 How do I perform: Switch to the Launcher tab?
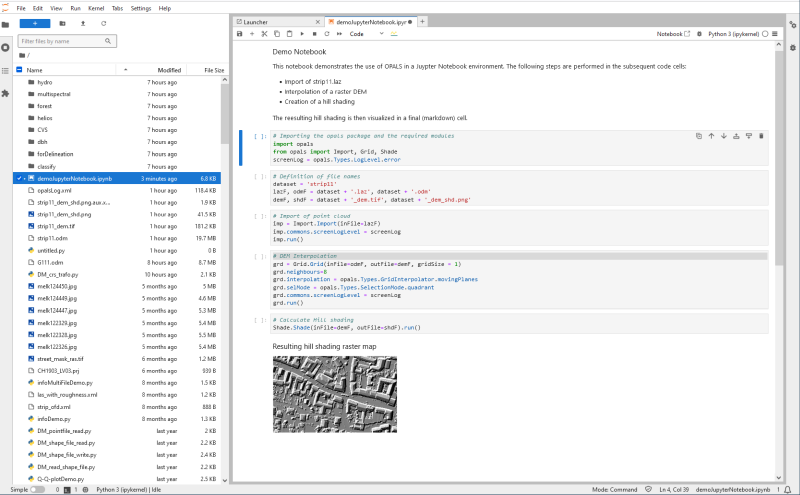255,21
